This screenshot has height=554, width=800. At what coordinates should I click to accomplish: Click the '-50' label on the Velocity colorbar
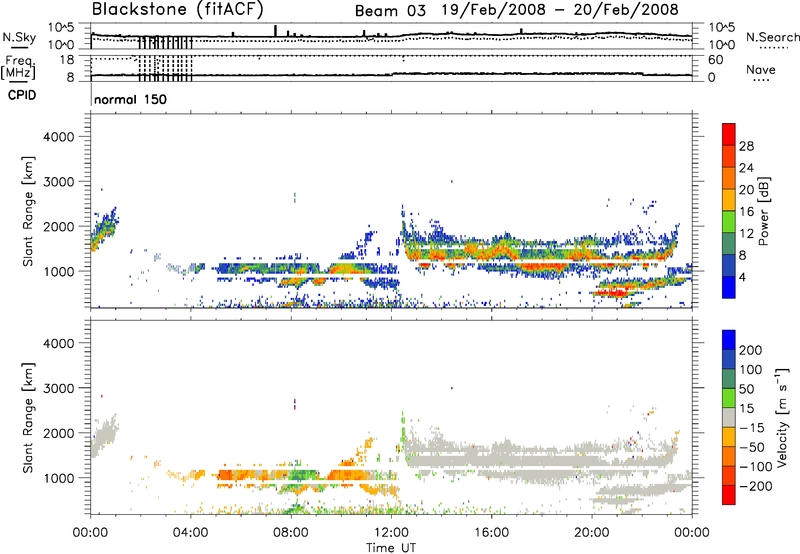pos(751,447)
